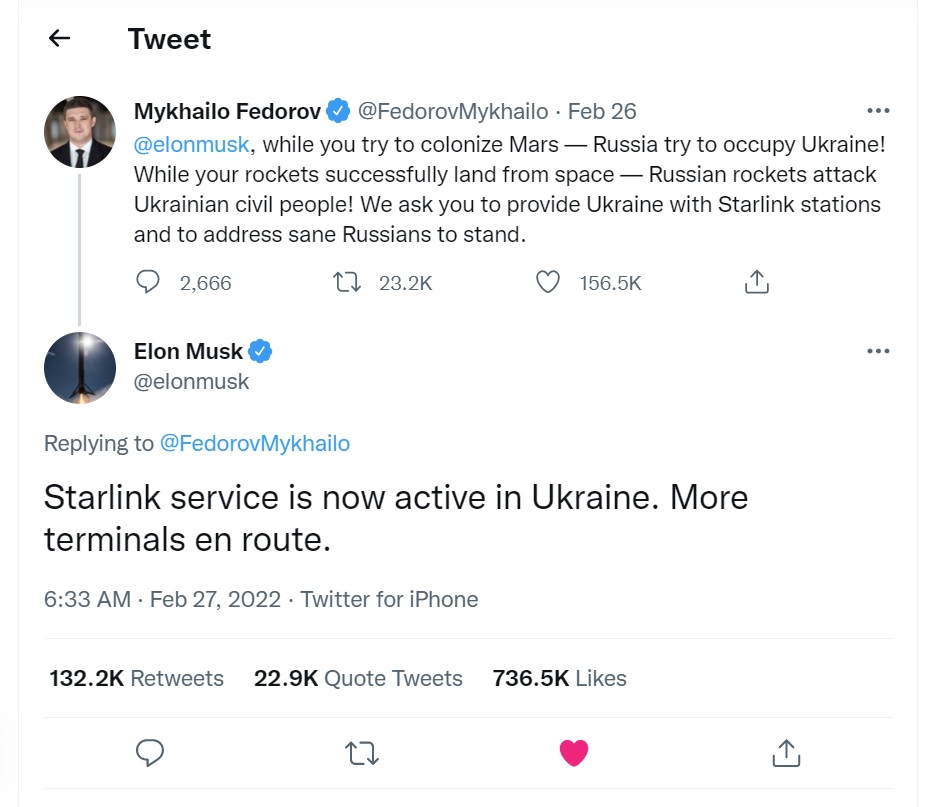Share Elon Musk's Starlink tweet
This screenshot has height=807, width=933.
coord(786,752)
